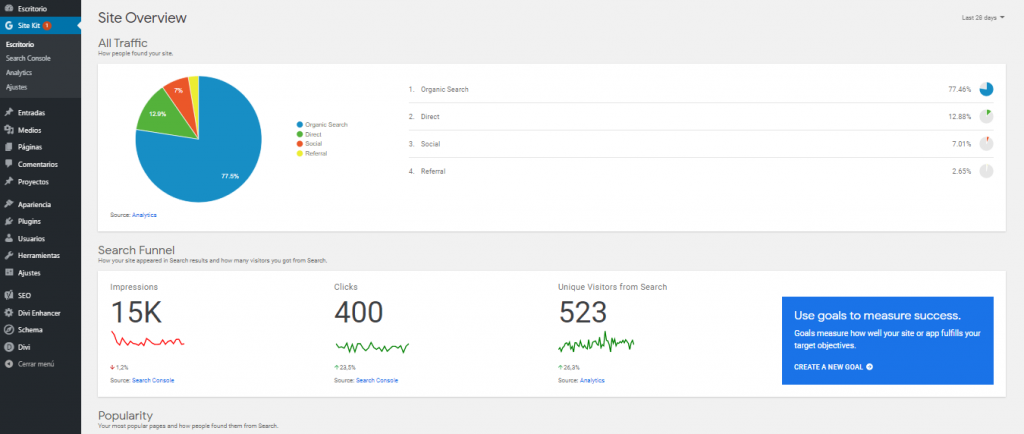Screen dimensions: 1024x434
Task: Open the Last 28 days dropdown
Action: (983, 18)
